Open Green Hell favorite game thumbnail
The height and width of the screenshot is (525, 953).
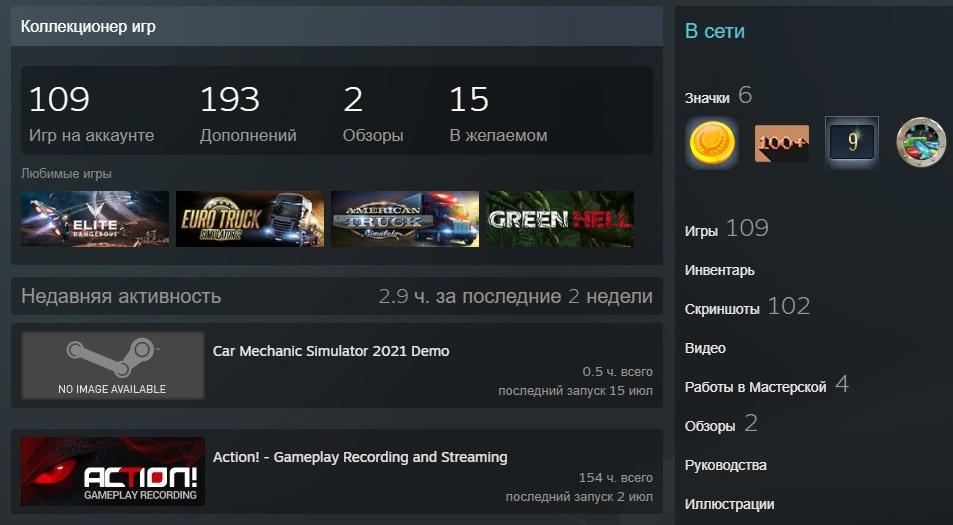pos(560,219)
